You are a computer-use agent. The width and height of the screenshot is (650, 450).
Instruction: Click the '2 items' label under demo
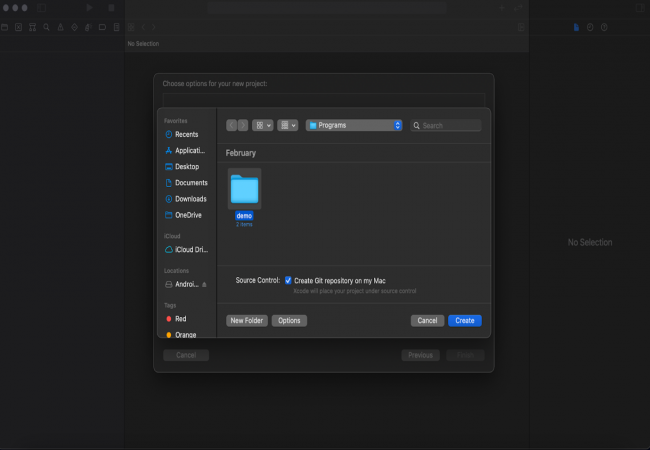(x=244, y=225)
